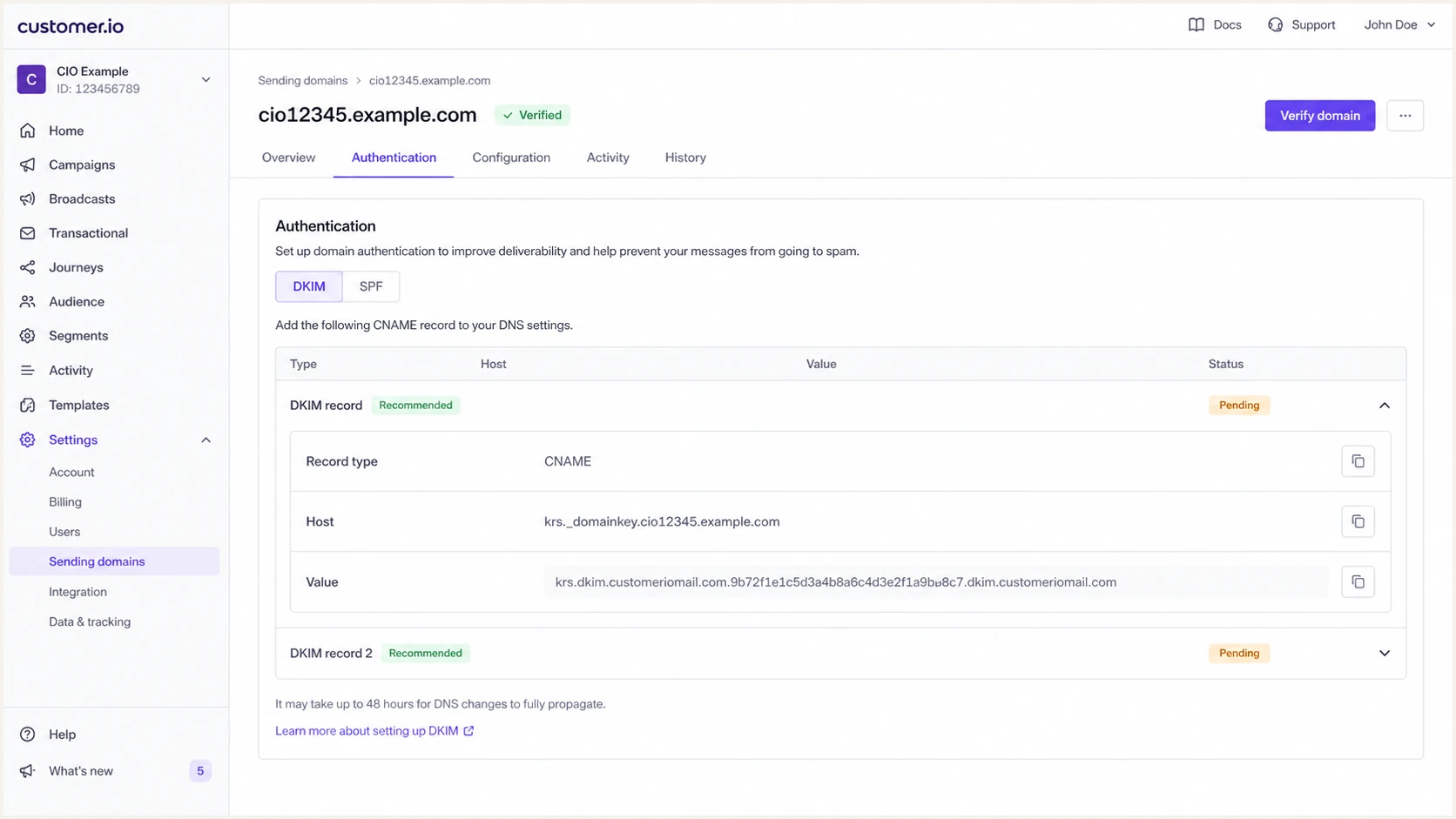This screenshot has height=819, width=1456.
Task: Open the Configuration tab
Action: coord(511,158)
